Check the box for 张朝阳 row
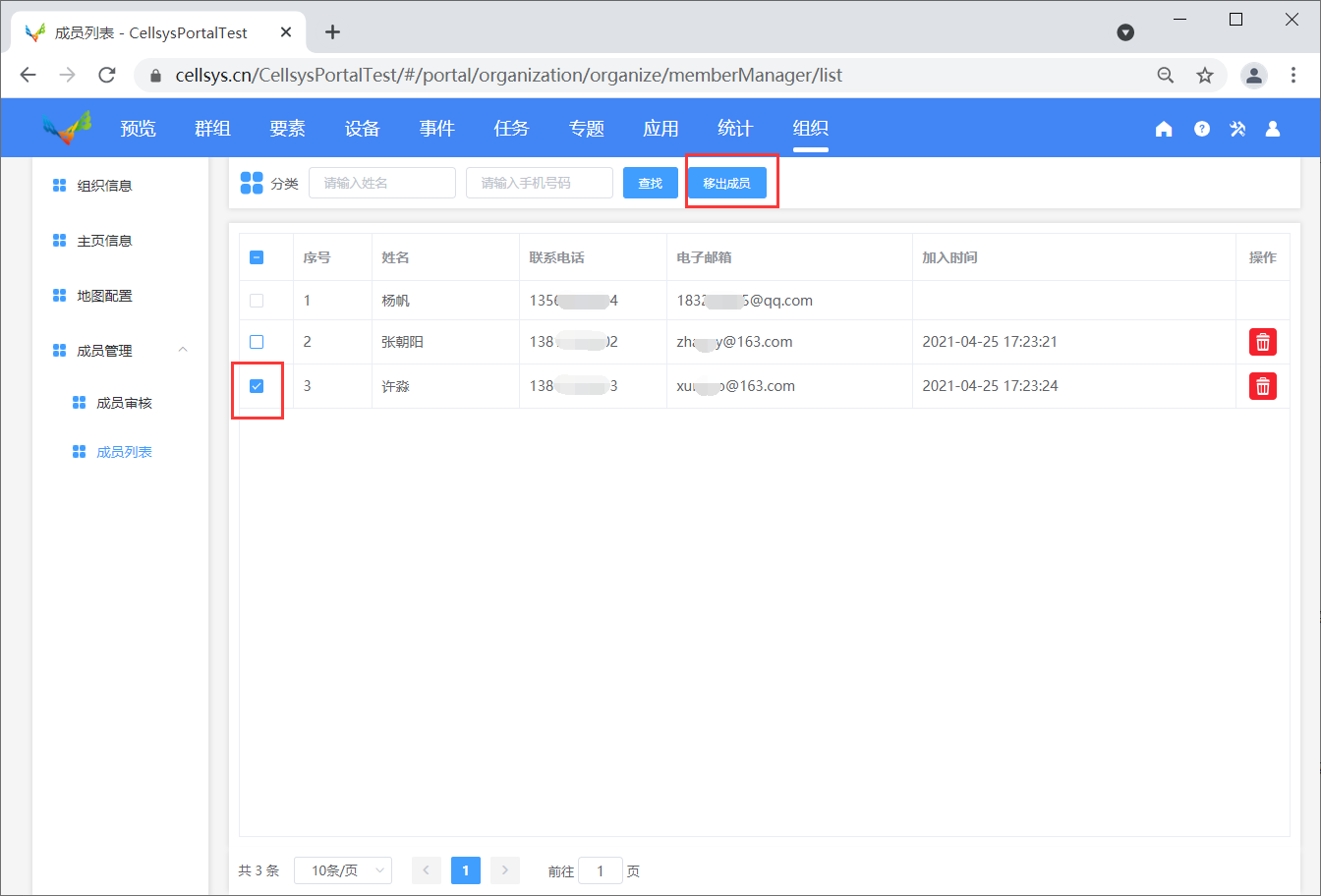The width and height of the screenshot is (1321, 896). 257,342
